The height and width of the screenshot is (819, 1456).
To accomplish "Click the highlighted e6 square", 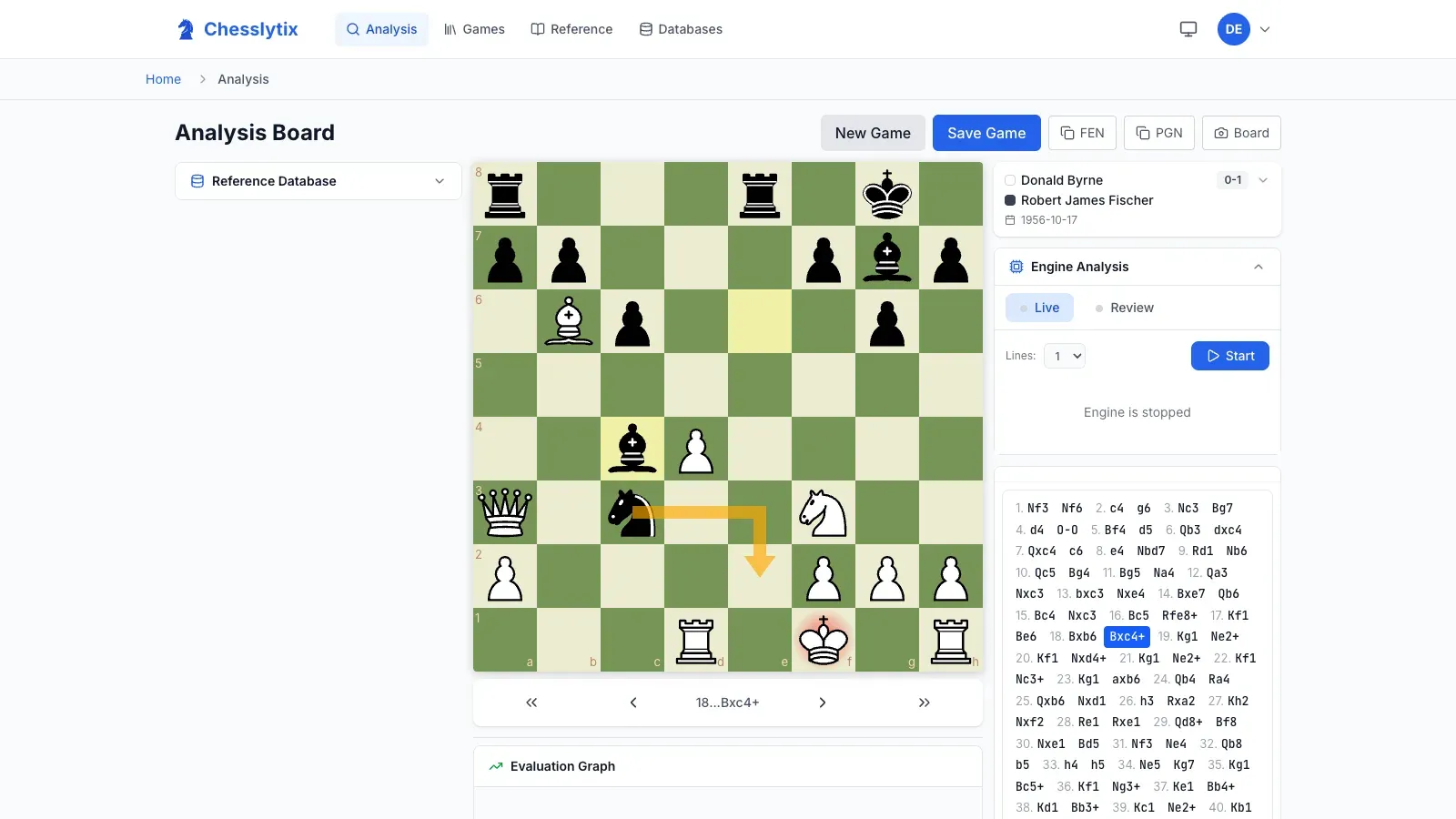I will 760,321.
